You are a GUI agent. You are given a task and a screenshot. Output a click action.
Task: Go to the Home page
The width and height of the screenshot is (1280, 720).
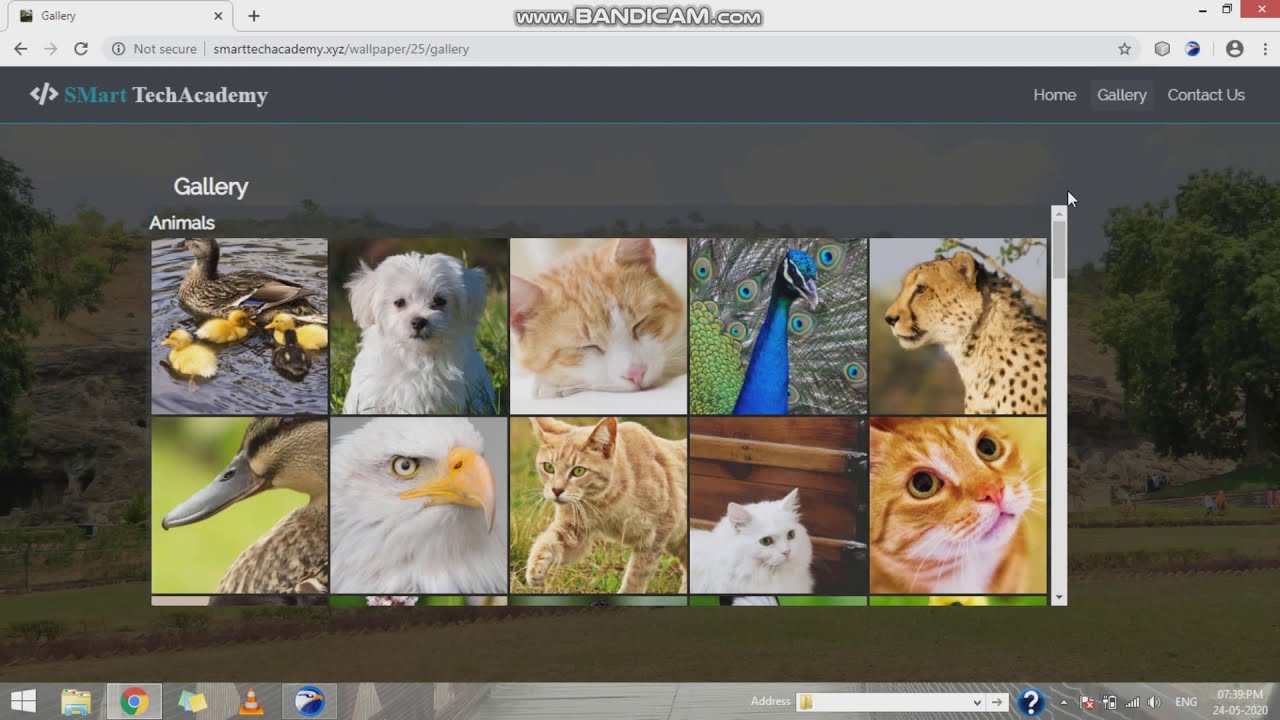[x=1054, y=95]
